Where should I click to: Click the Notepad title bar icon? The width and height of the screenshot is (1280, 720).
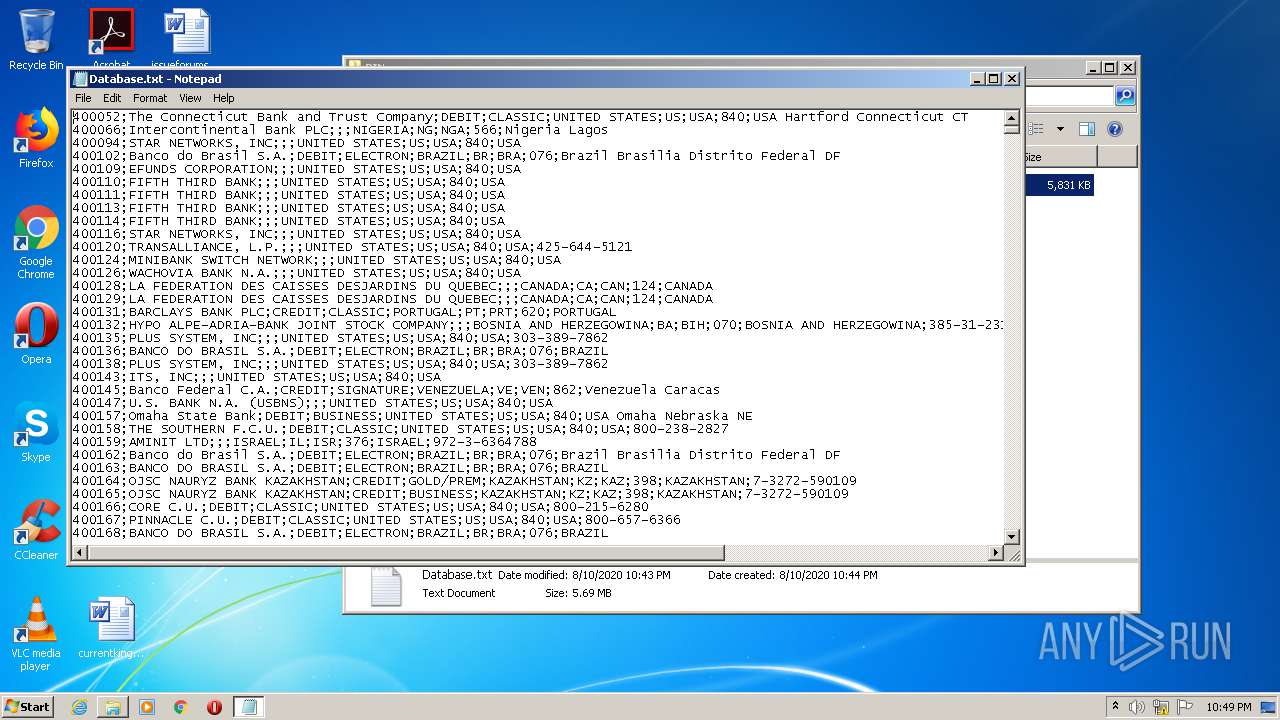(80, 79)
